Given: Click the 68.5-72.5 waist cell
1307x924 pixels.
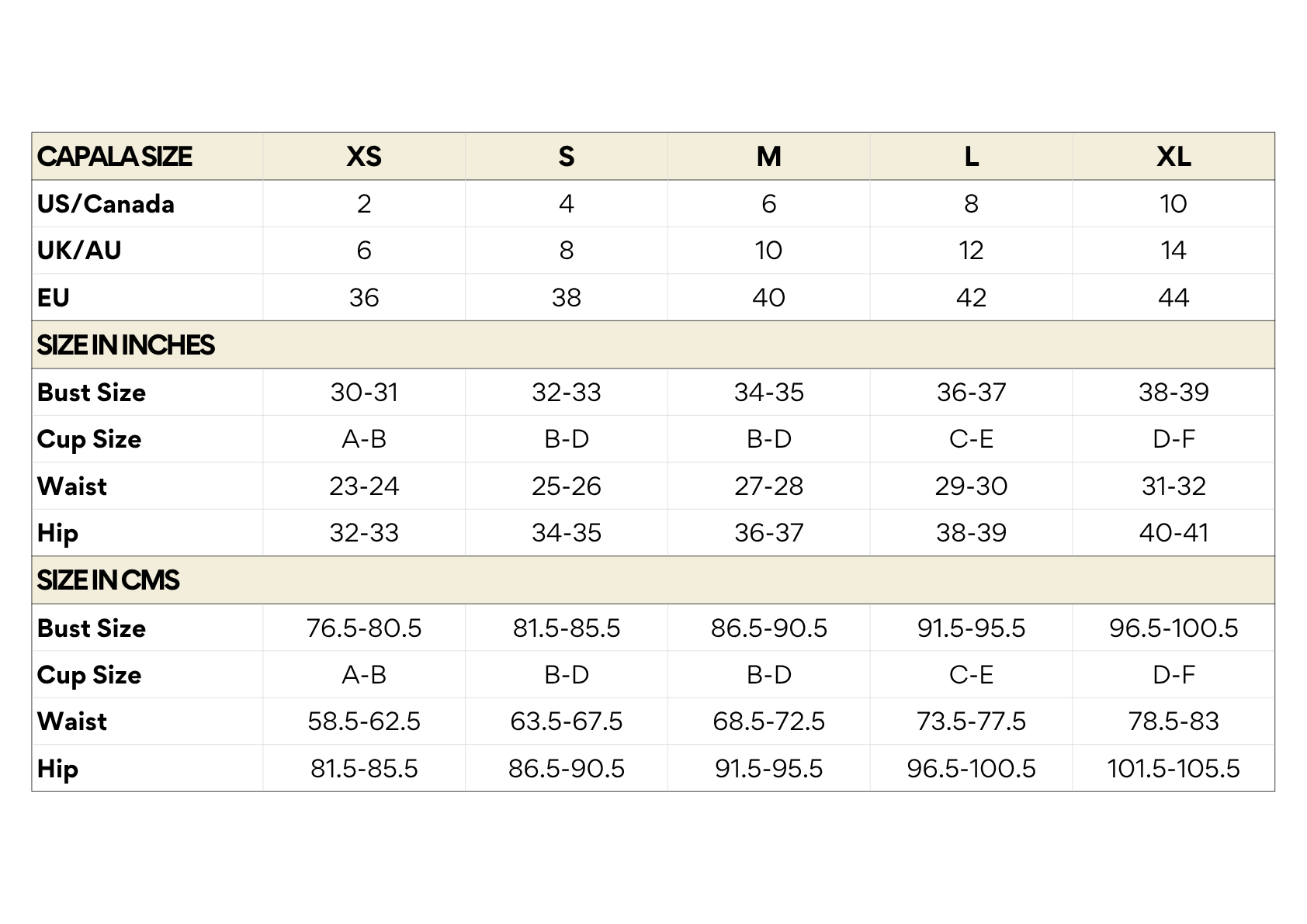Looking at the screenshot, I should [x=768, y=722].
